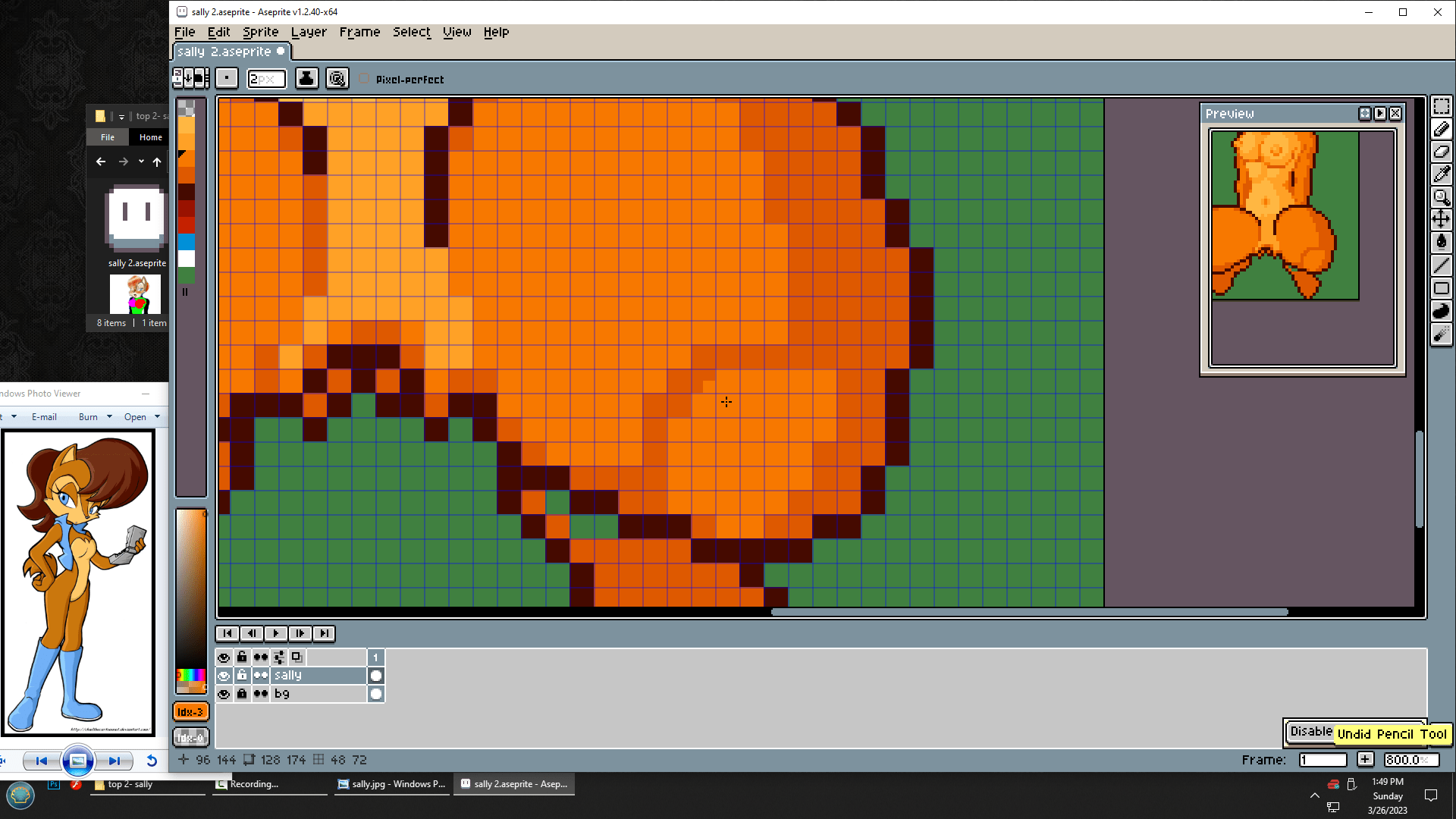Viewport: 1456px width, 819px height.
Task: Enable the Pixel-perfect checkbox
Action: (x=365, y=79)
